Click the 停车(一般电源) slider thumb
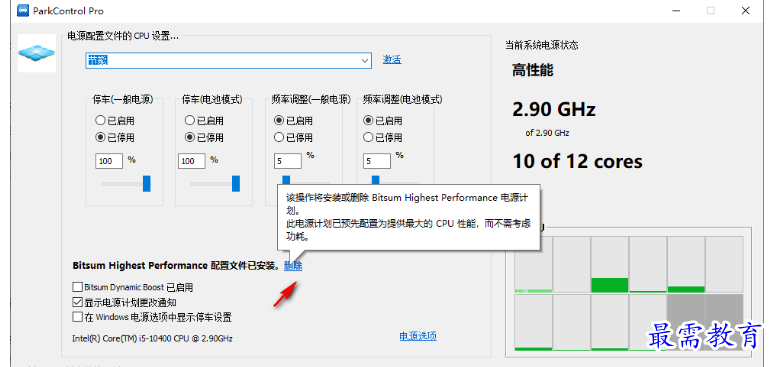Viewport: 770px width, 367px height. tap(146, 183)
